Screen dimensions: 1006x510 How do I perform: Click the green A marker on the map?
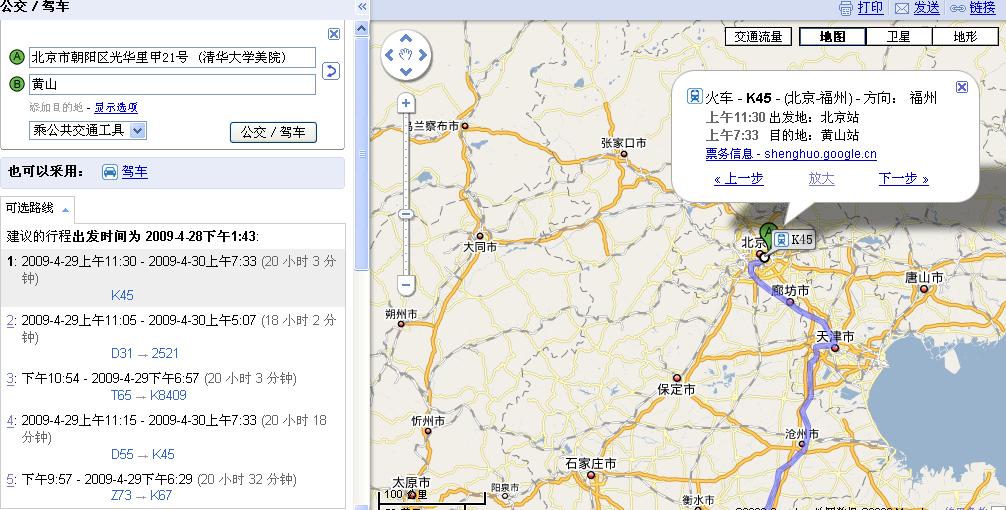coord(768,234)
